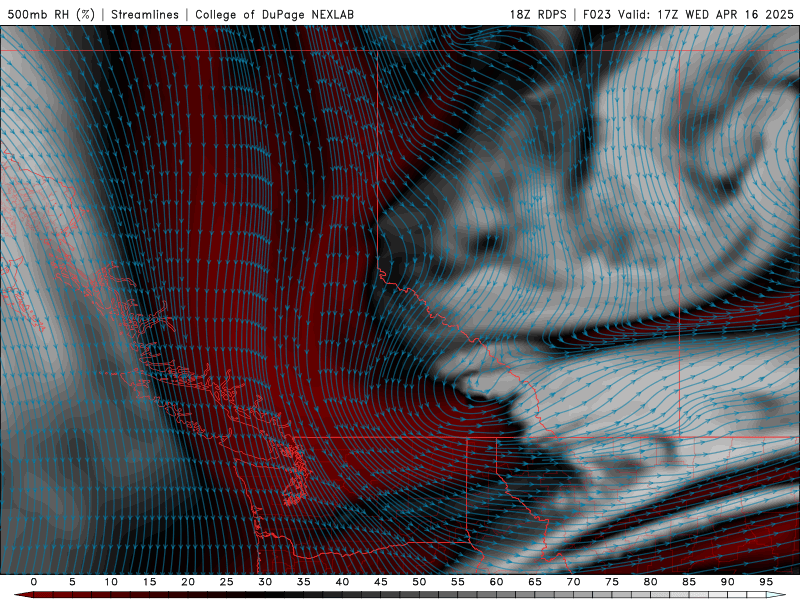Click the '15' value on color scale
The width and height of the screenshot is (800, 600).
pos(149,582)
